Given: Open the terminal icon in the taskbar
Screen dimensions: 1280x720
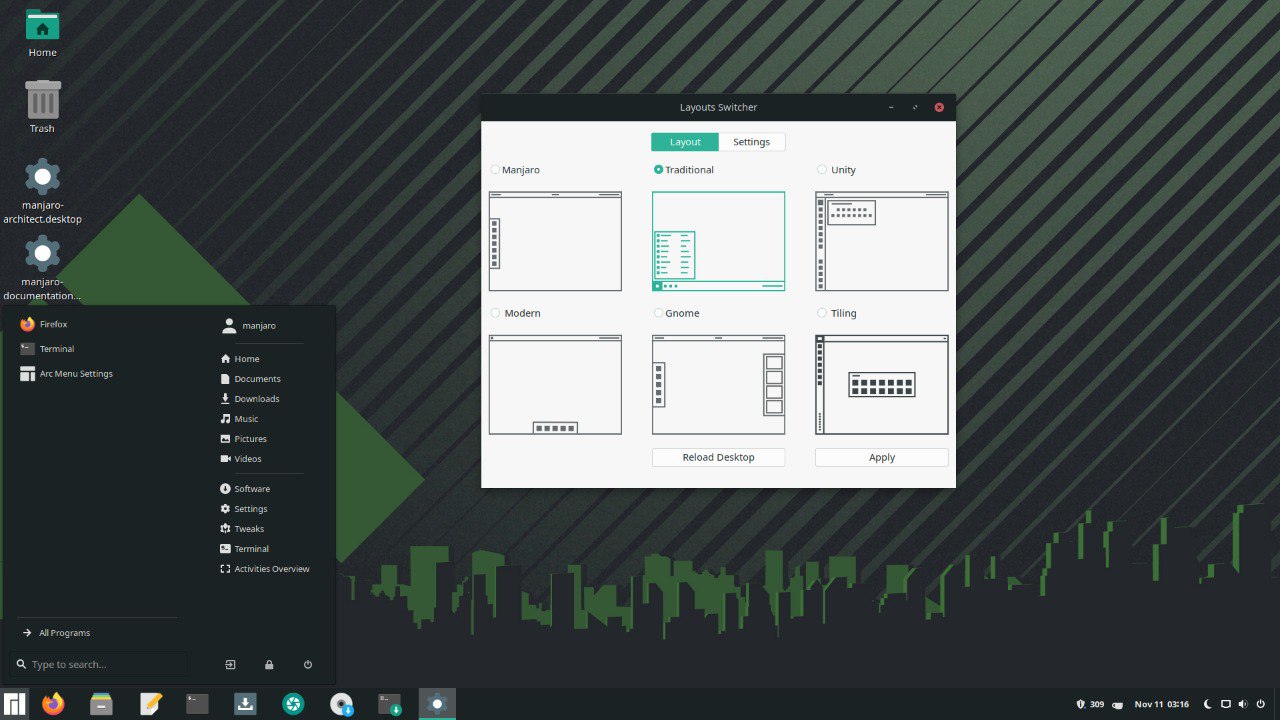Looking at the screenshot, I should (198, 704).
